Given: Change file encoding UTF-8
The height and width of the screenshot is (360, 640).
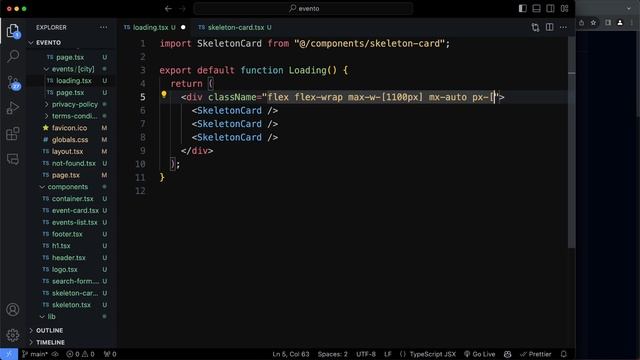Looking at the screenshot, I should click(x=366, y=354).
